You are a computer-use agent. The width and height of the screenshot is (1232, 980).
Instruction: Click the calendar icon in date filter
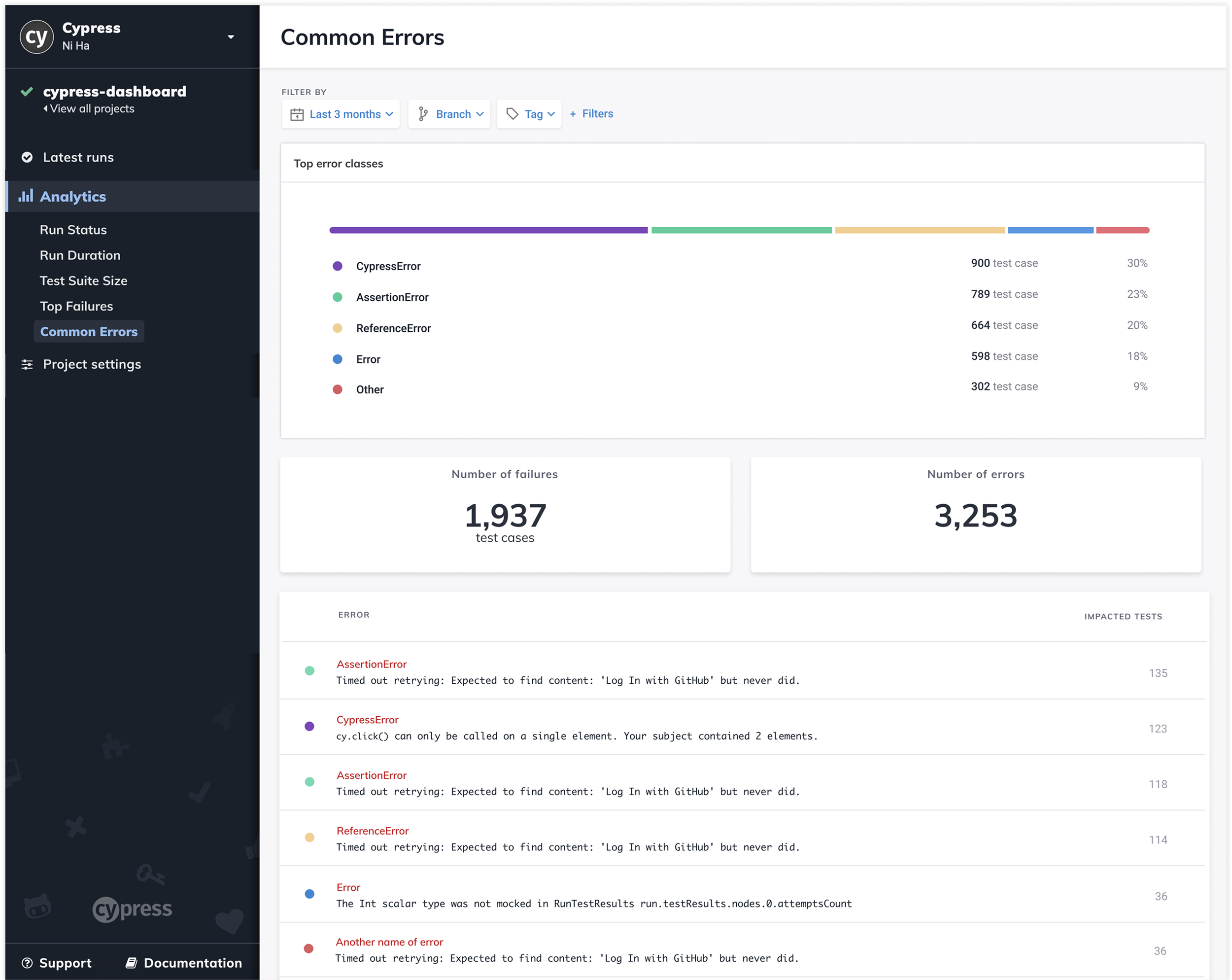coord(297,114)
